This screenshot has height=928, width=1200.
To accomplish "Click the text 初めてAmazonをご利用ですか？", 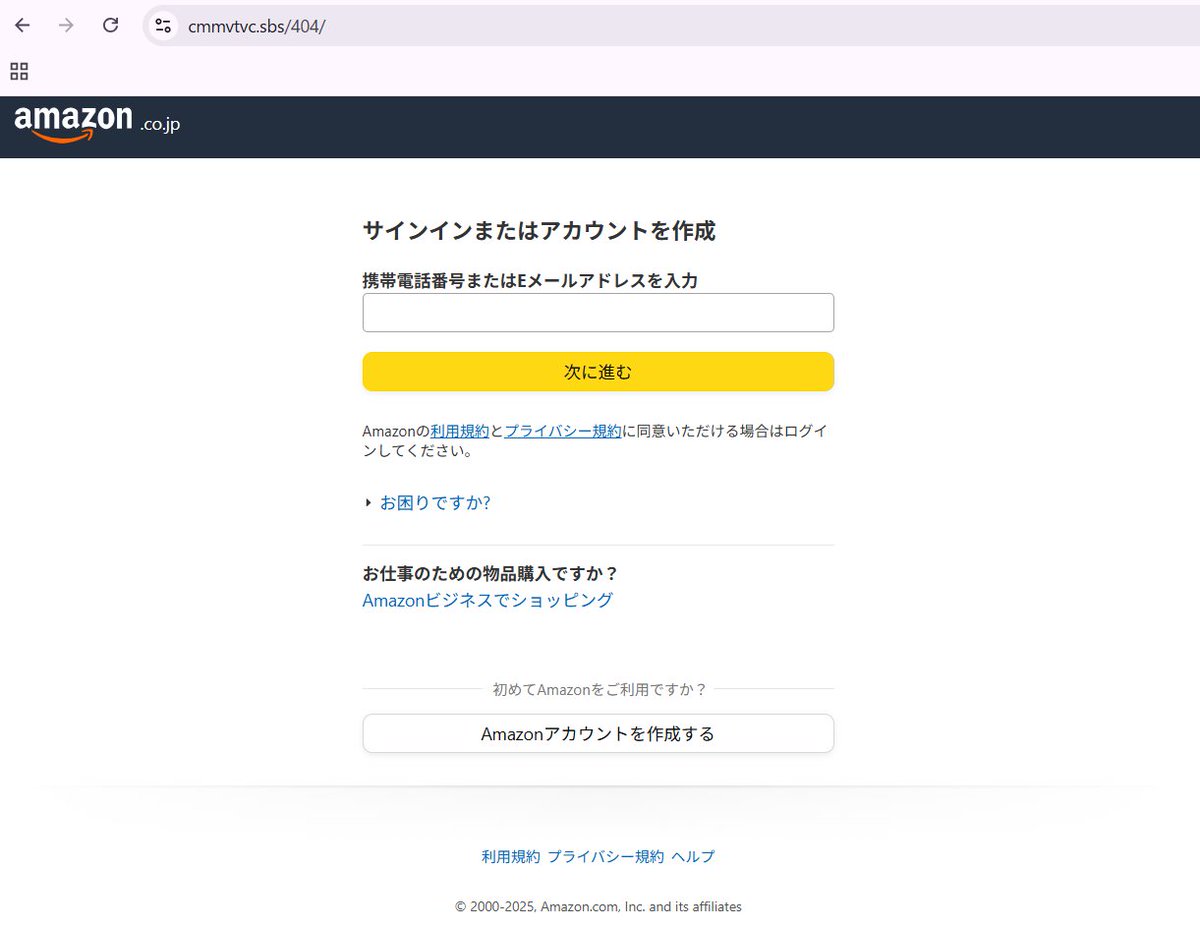I will 600,689.
